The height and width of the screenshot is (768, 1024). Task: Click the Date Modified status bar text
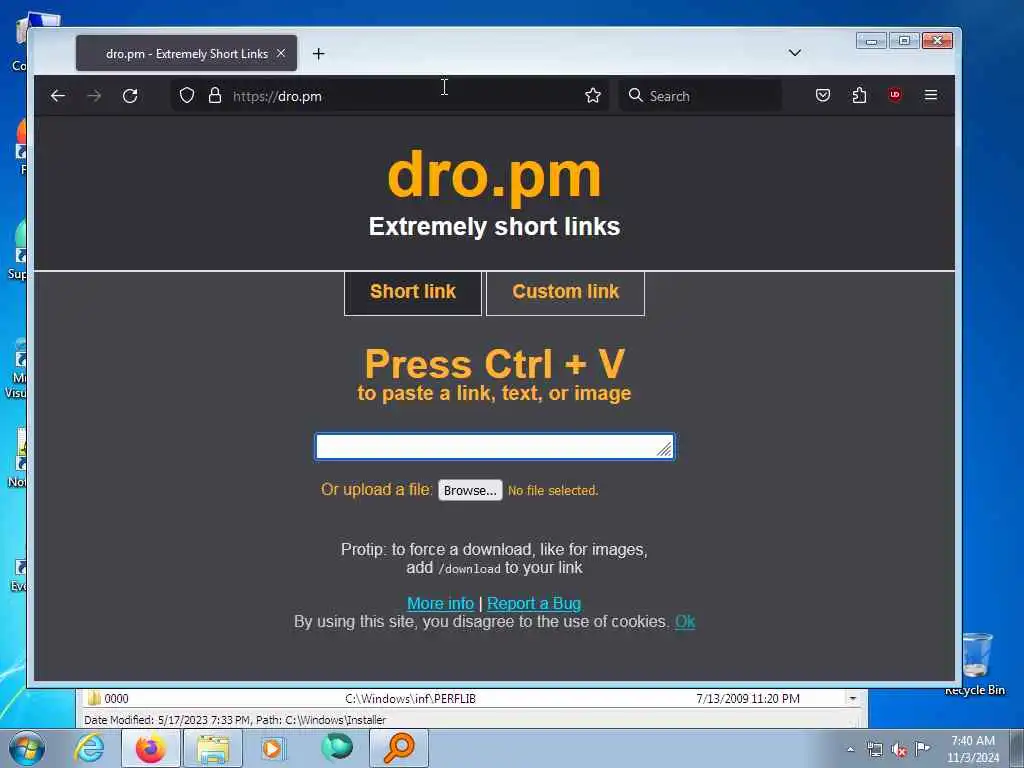[235, 720]
